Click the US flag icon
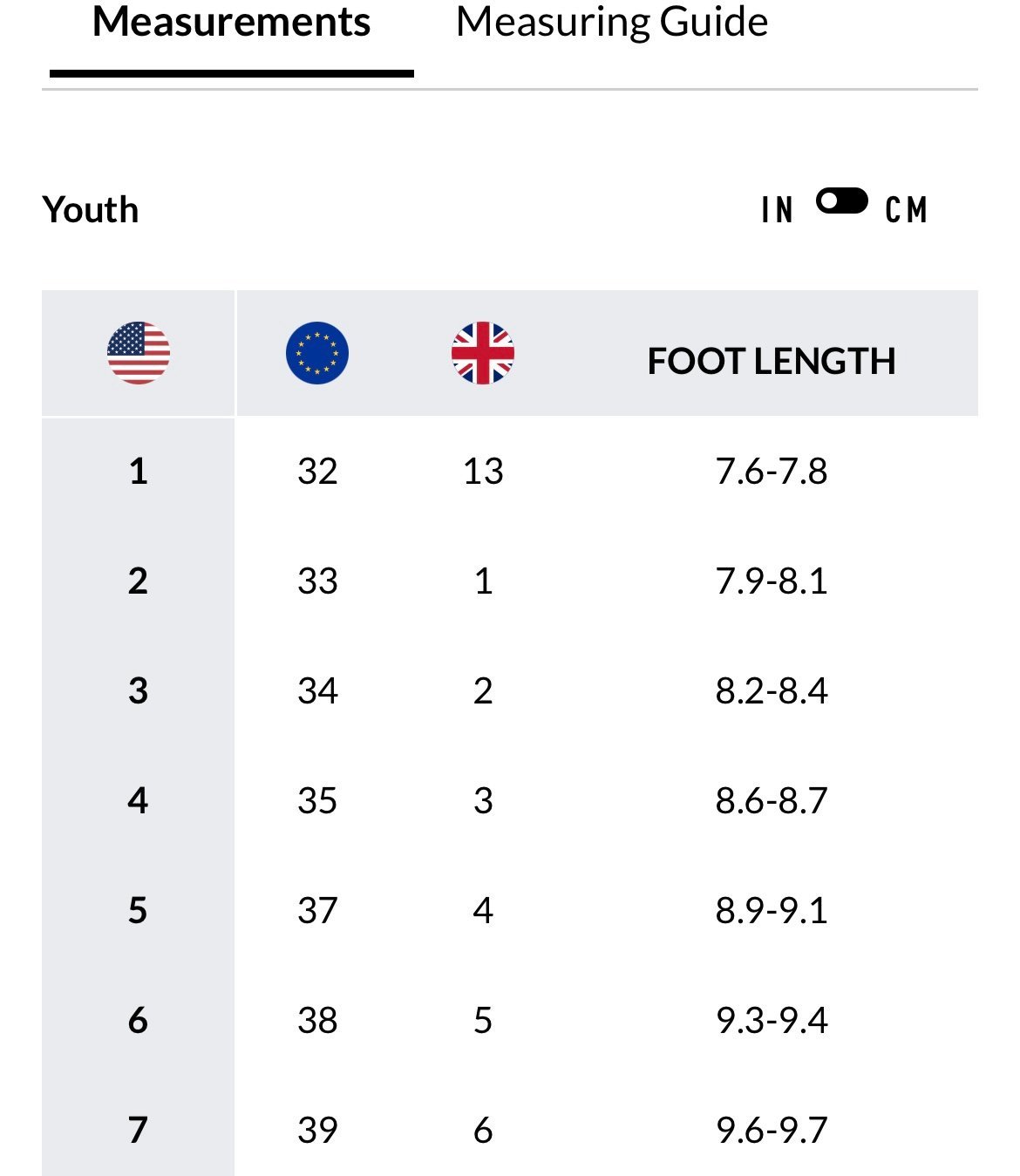The width and height of the screenshot is (1020, 1176). point(139,353)
